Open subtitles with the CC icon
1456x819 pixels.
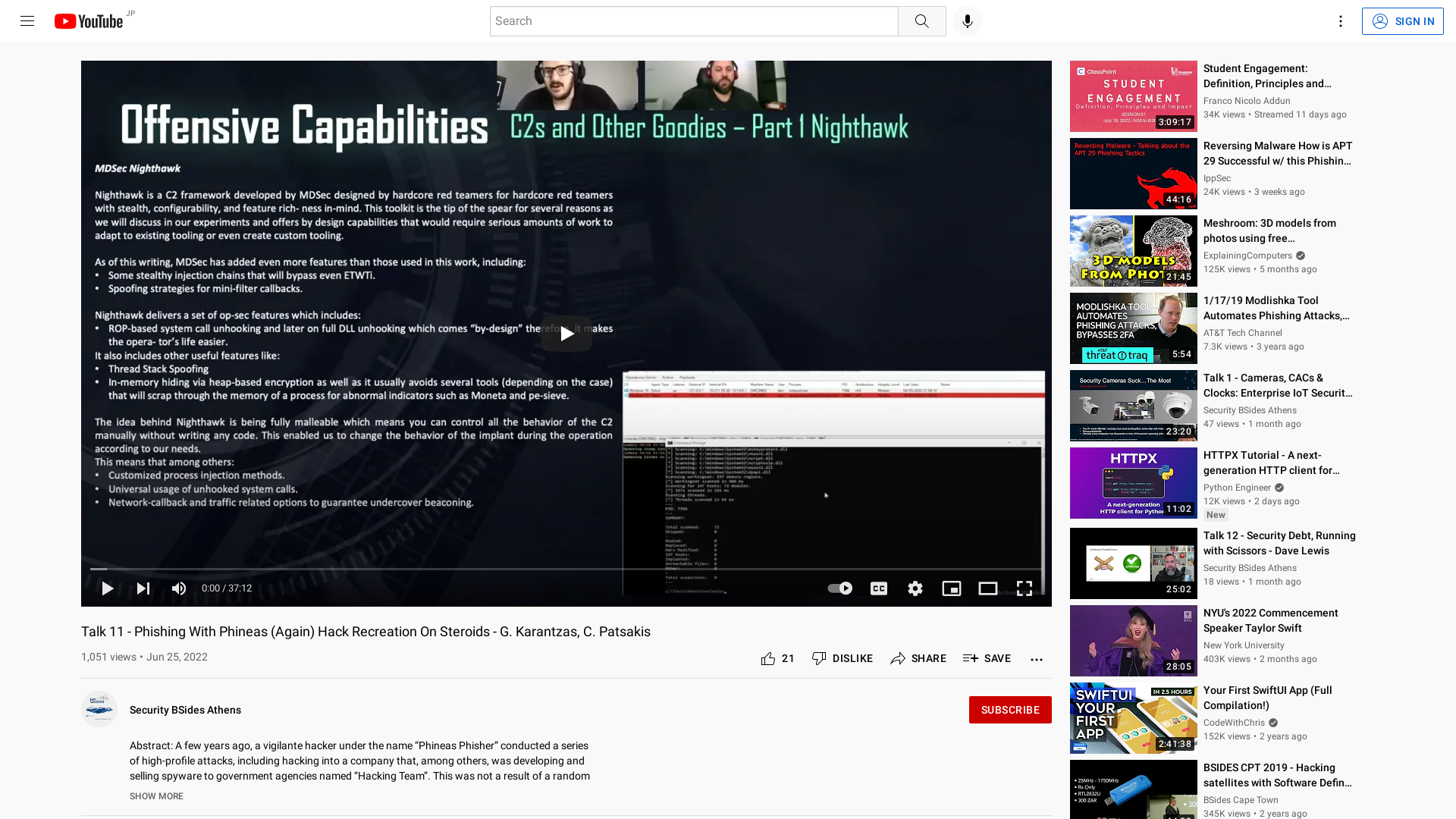[x=878, y=588]
